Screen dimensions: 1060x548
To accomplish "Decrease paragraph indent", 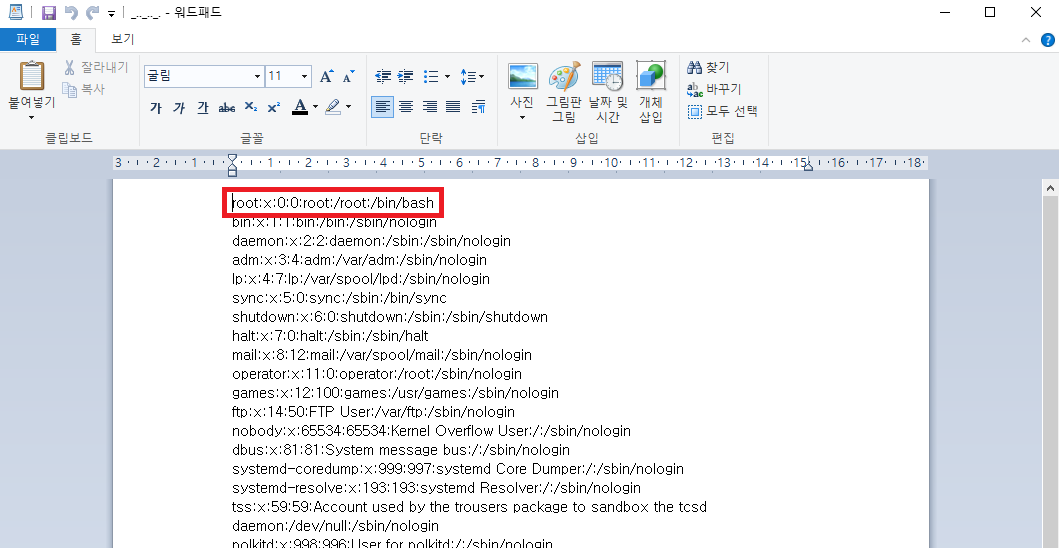I will [x=383, y=76].
